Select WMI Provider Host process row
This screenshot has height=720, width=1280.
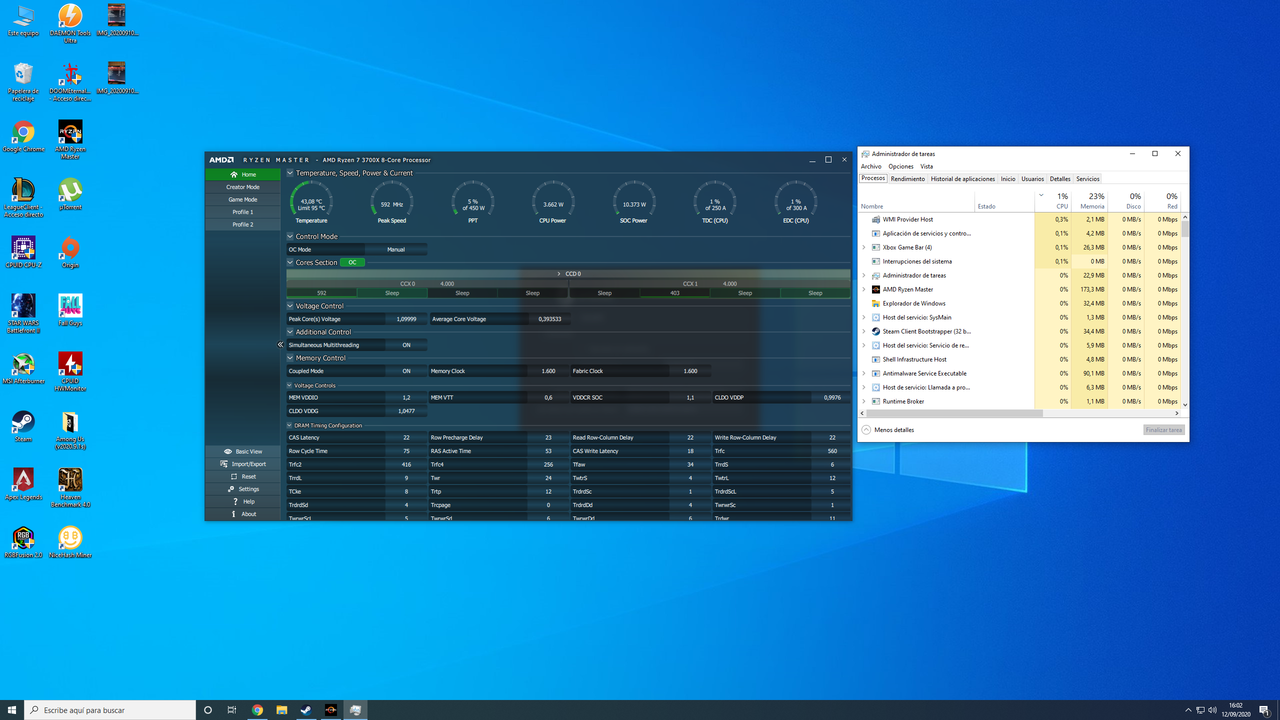1020,219
